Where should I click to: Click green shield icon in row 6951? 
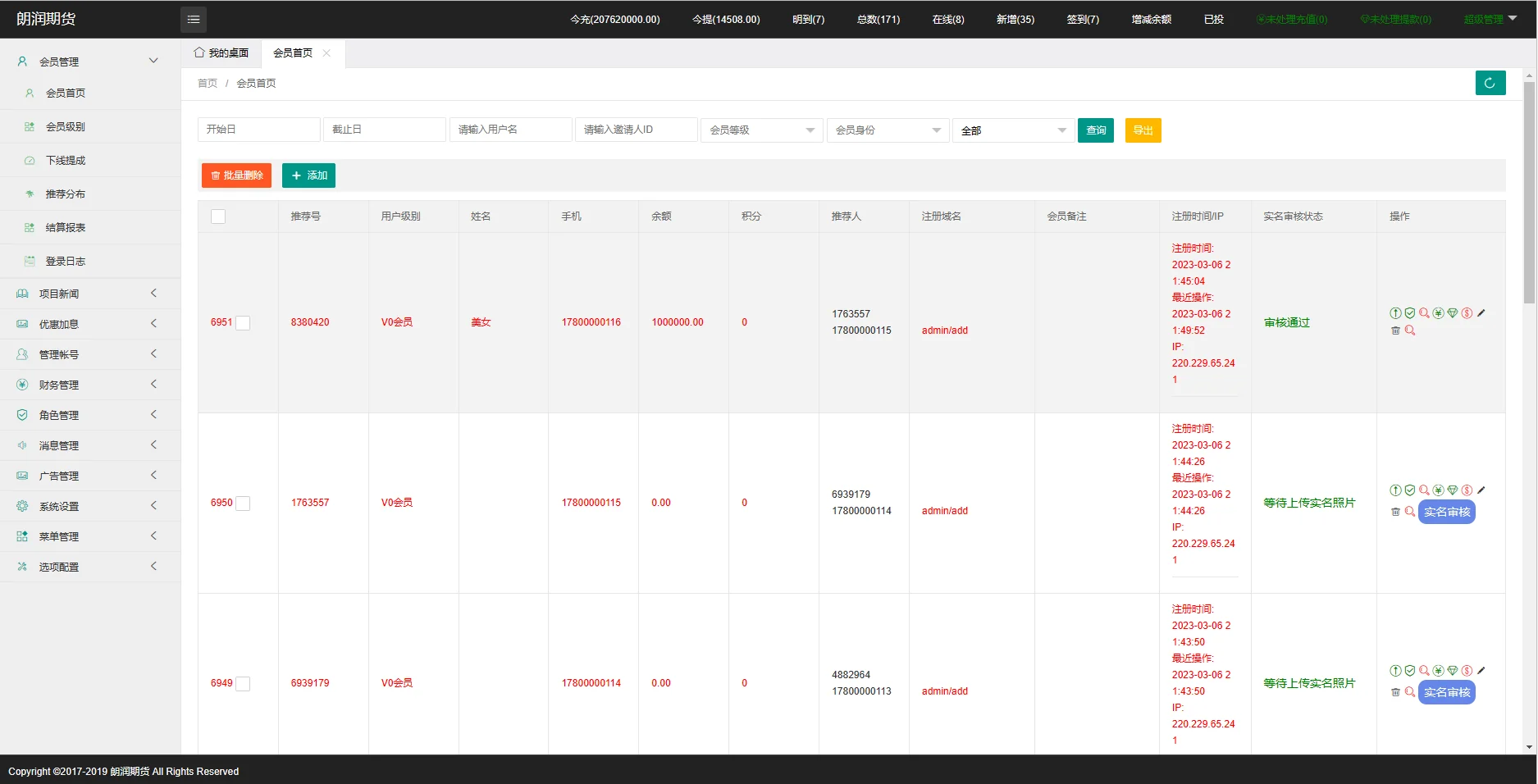pos(1409,313)
